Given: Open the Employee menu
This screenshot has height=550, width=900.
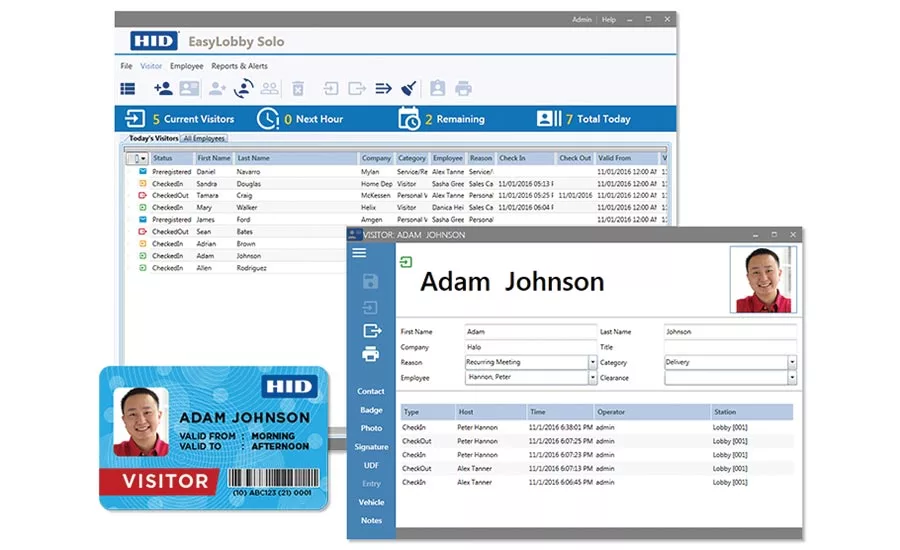Looking at the screenshot, I should click(x=187, y=66).
